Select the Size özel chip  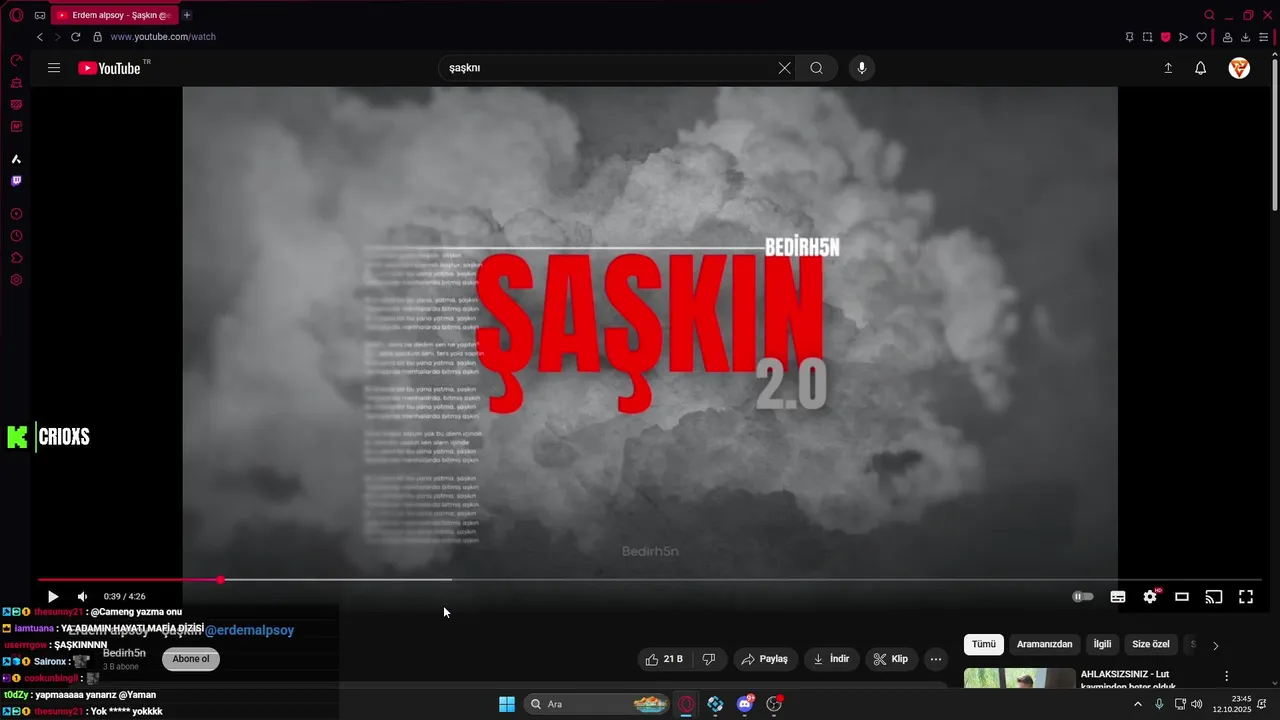click(1151, 645)
